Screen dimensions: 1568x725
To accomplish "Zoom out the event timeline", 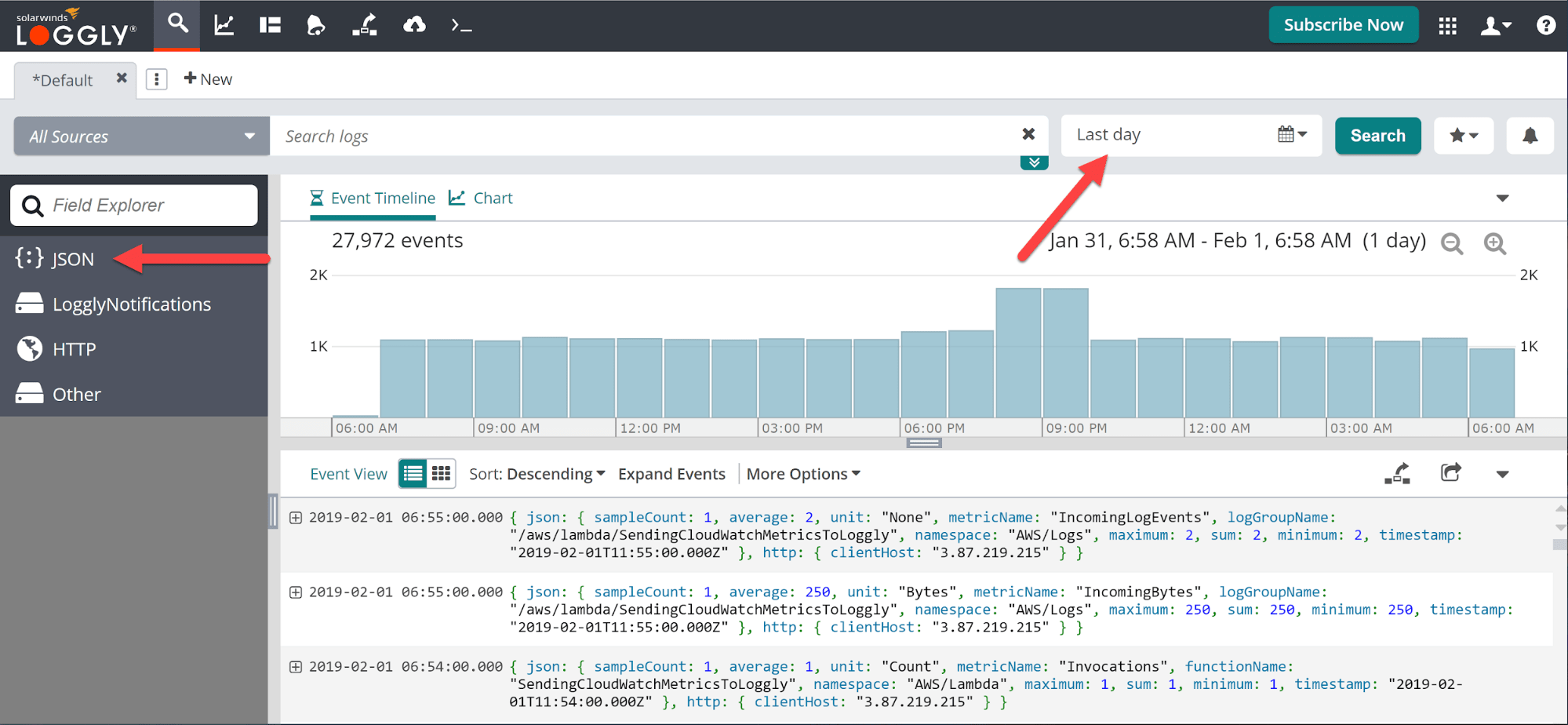I will coord(1452,243).
